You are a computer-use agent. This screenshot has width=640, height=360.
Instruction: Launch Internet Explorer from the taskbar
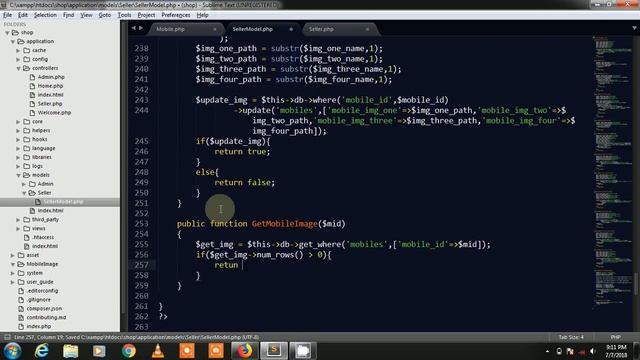[x=41, y=351]
